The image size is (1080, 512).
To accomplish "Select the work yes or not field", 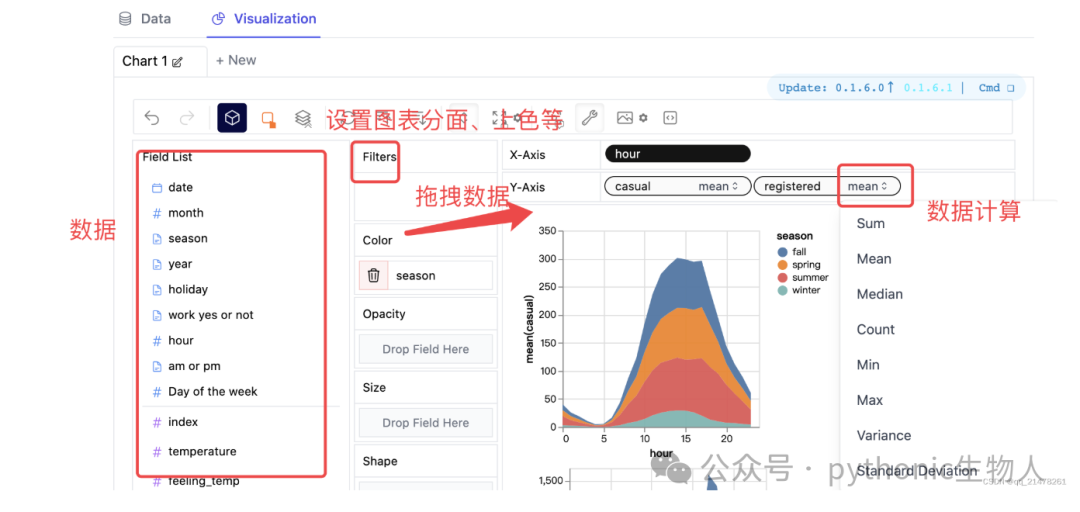I will pyautogui.click(x=211, y=315).
